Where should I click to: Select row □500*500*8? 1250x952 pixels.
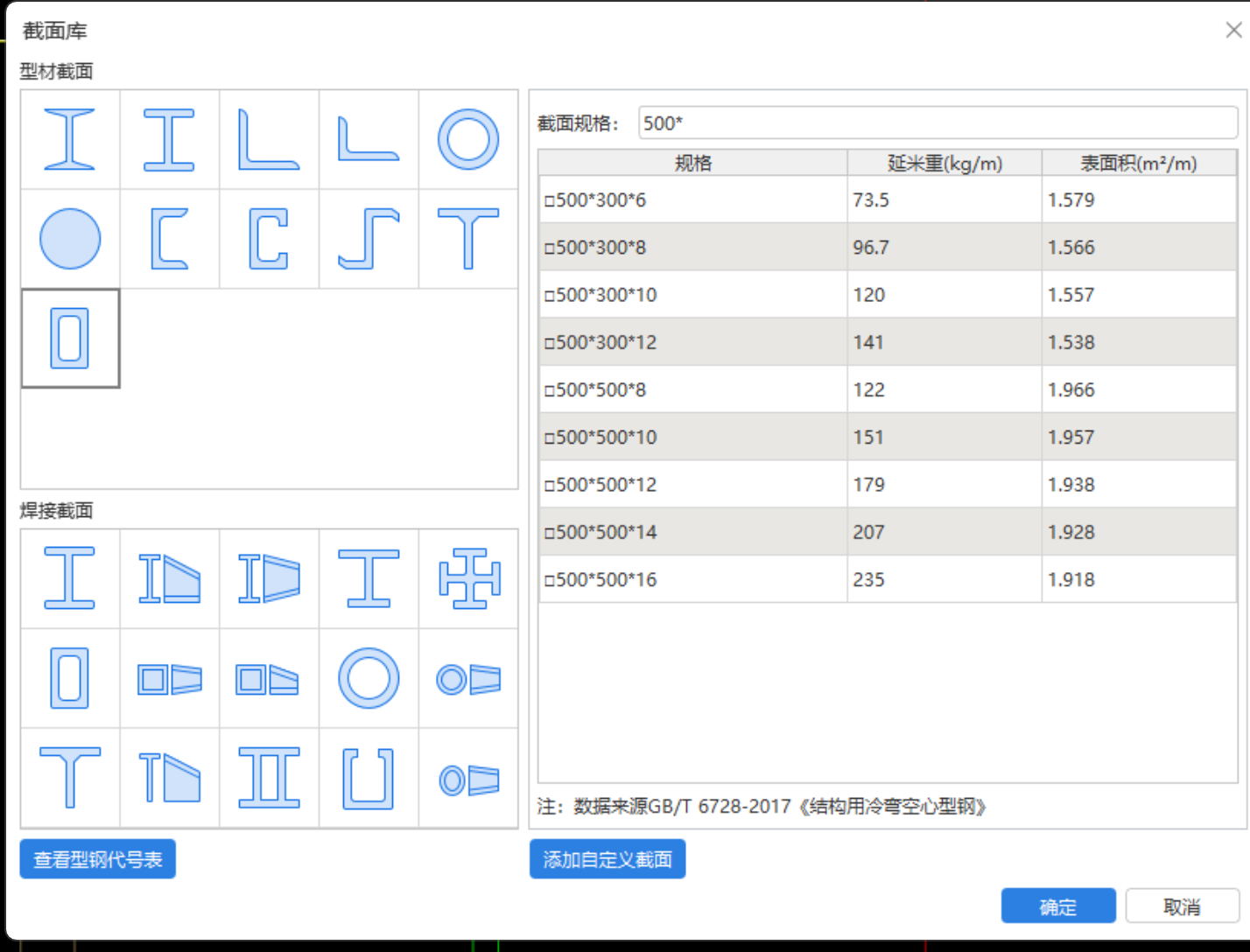pyautogui.click(x=888, y=389)
